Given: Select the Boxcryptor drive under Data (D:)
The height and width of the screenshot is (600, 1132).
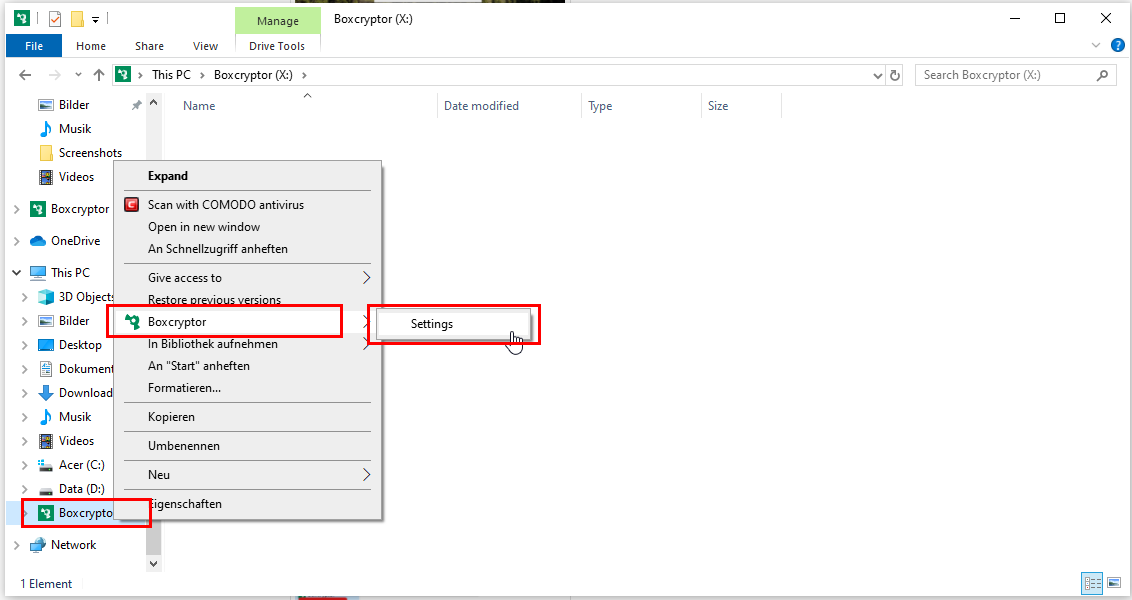Looking at the screenshot, I should click(x=85, y=513).
